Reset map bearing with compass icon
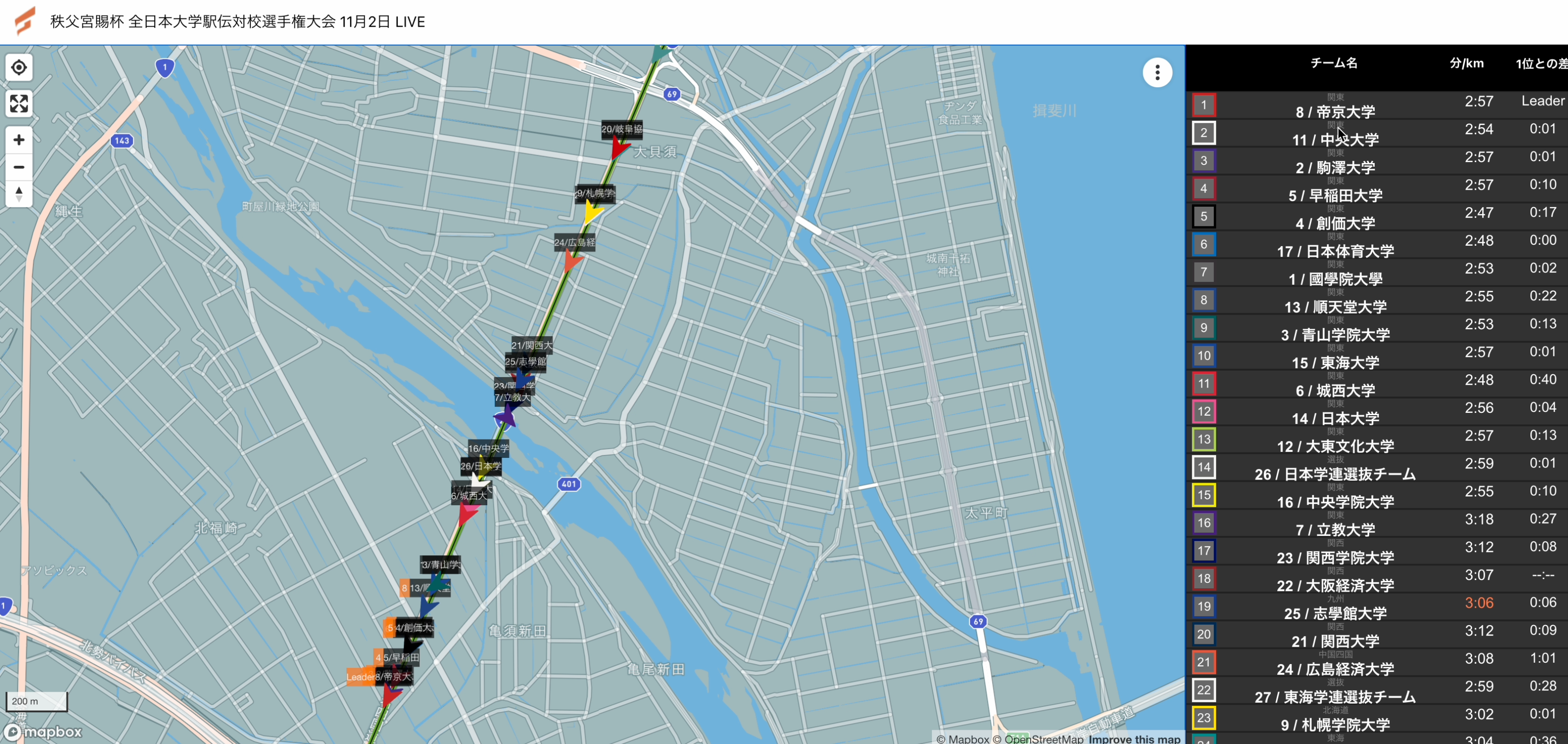The image size is (1568, 744). [19, 194]
